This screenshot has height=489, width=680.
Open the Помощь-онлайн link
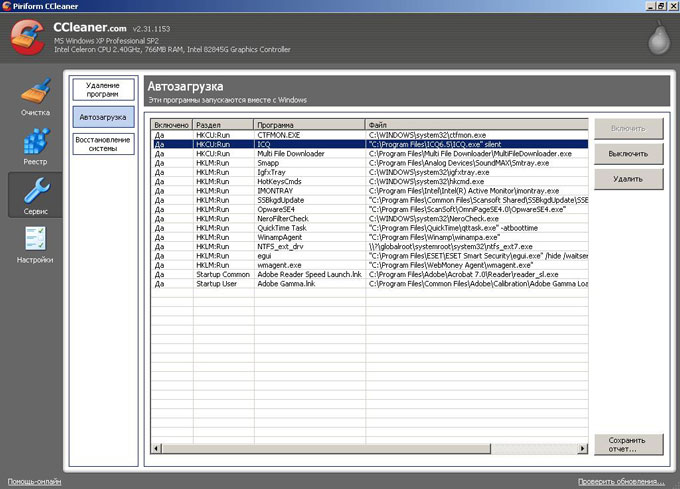tap(35, 482)
